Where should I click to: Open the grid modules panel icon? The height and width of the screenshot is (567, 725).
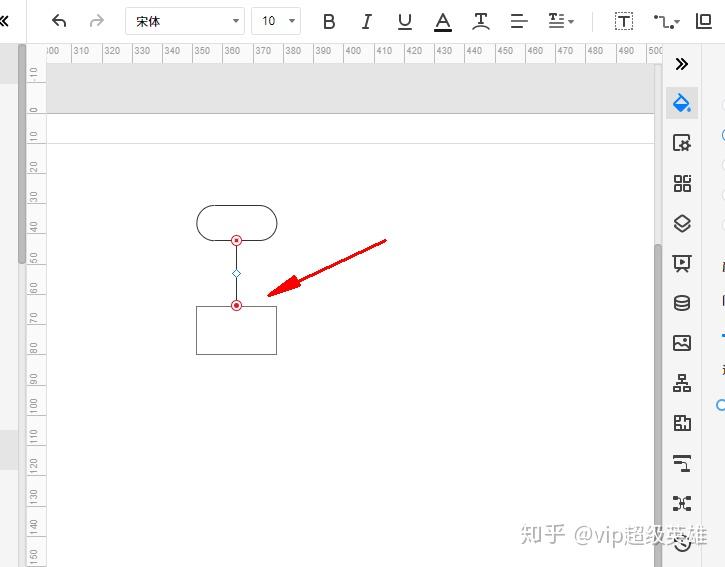point(682,183)
